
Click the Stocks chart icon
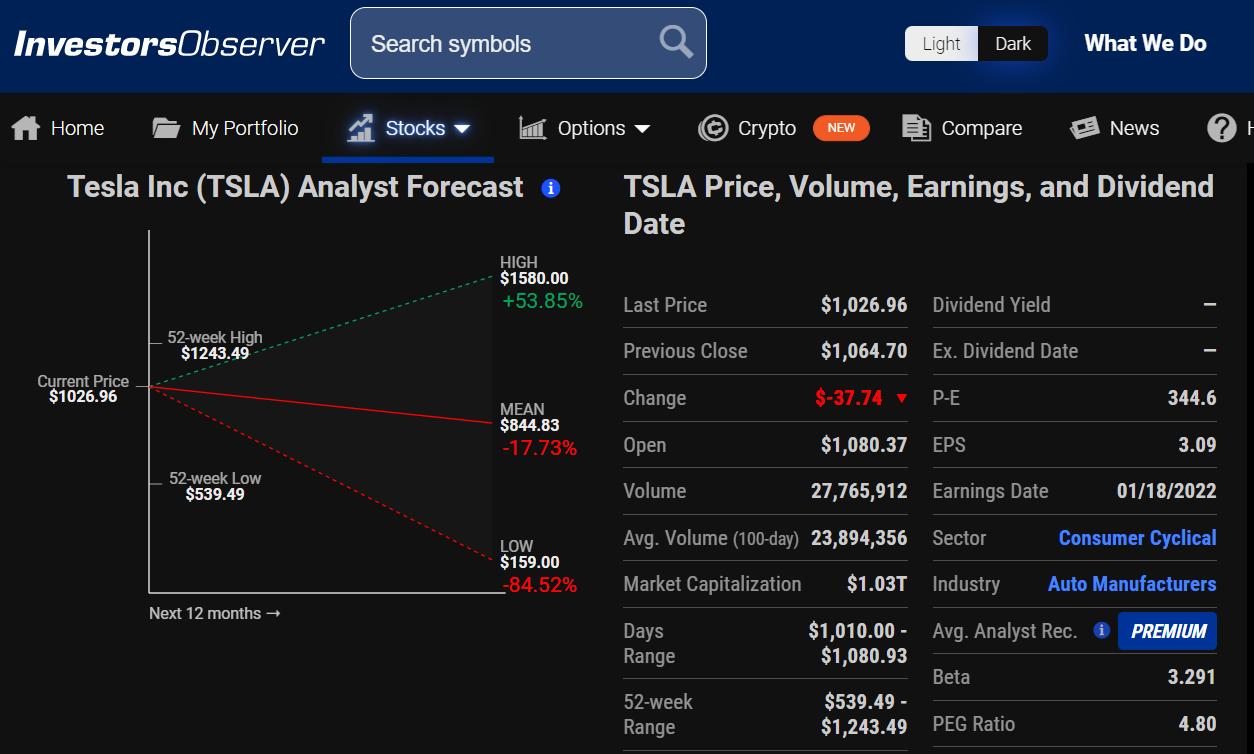tap(360, 128)
